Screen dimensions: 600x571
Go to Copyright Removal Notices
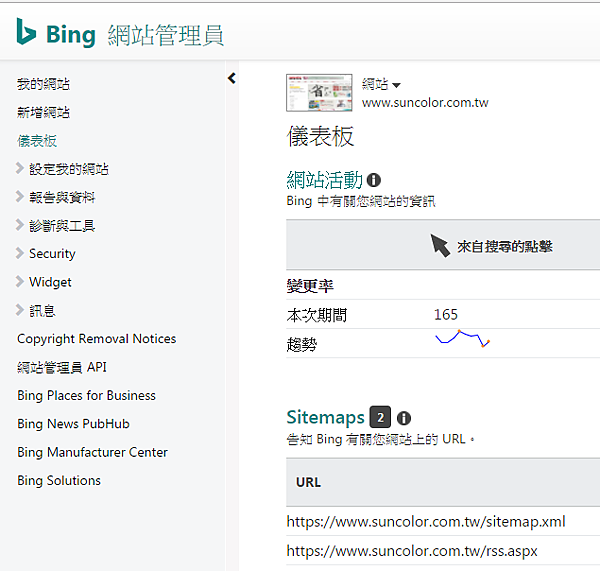click(x=96, y=339)
